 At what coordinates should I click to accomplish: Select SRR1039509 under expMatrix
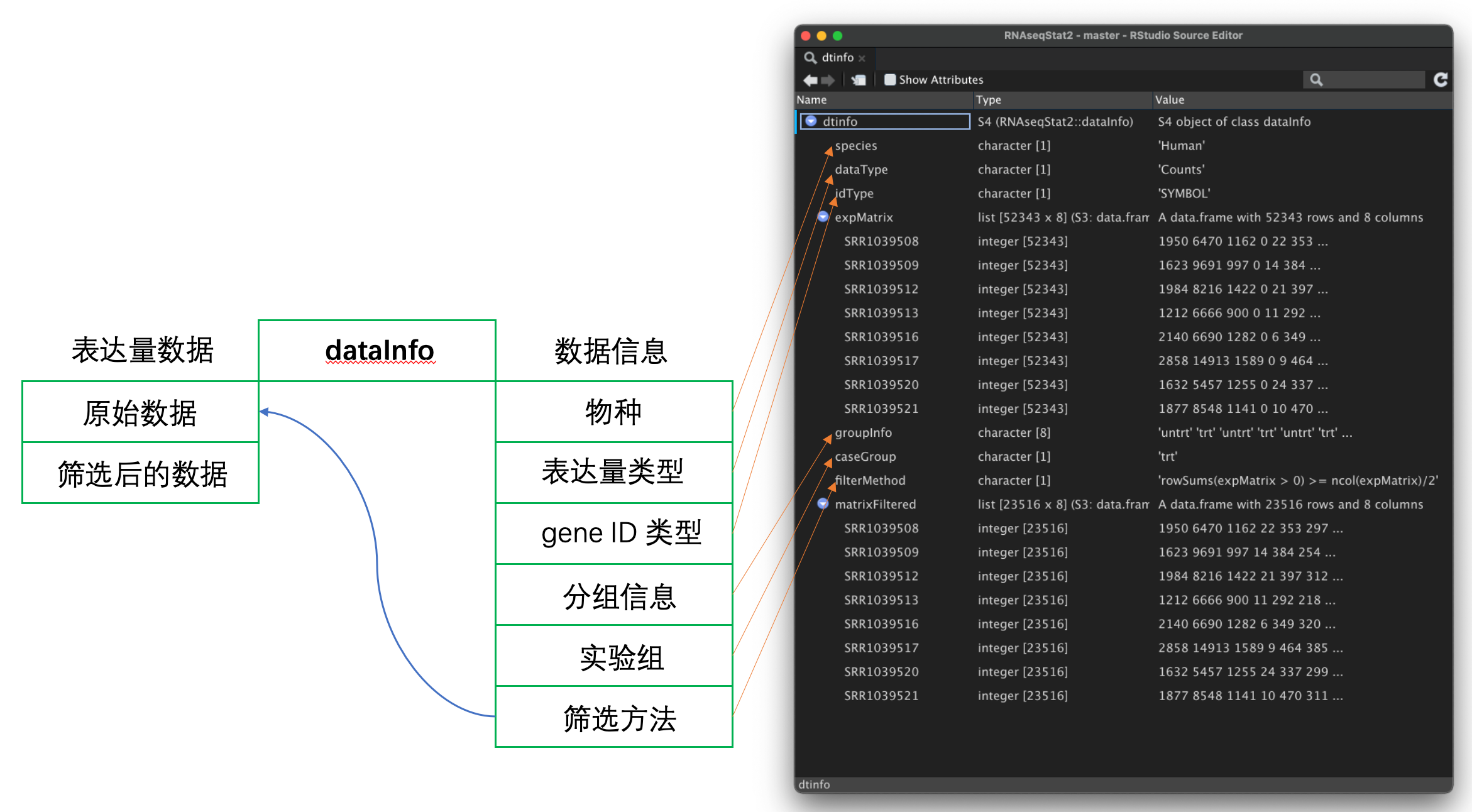[x=881, y=265]
